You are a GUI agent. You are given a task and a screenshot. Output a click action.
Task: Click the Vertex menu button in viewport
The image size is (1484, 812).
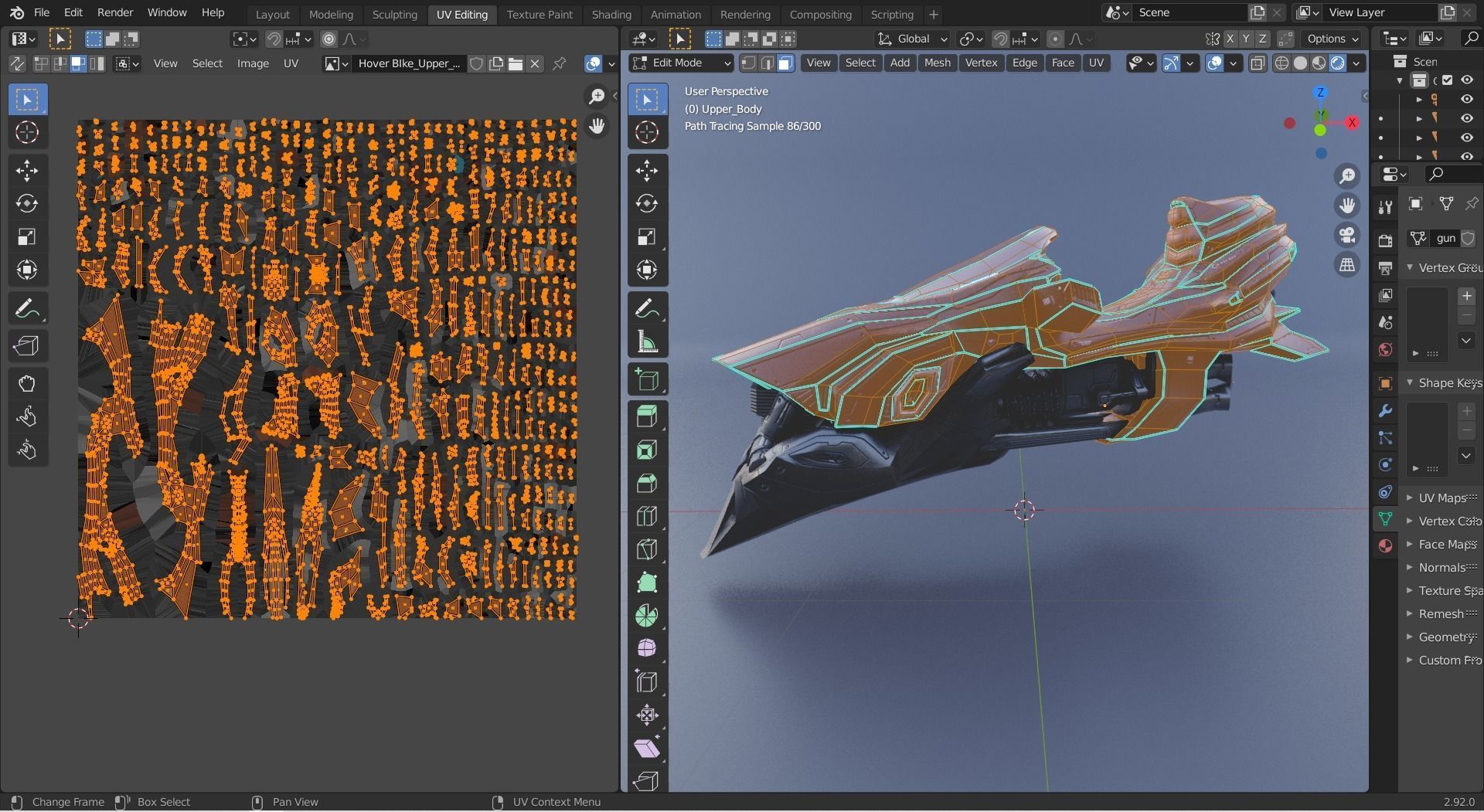point(981,63)
